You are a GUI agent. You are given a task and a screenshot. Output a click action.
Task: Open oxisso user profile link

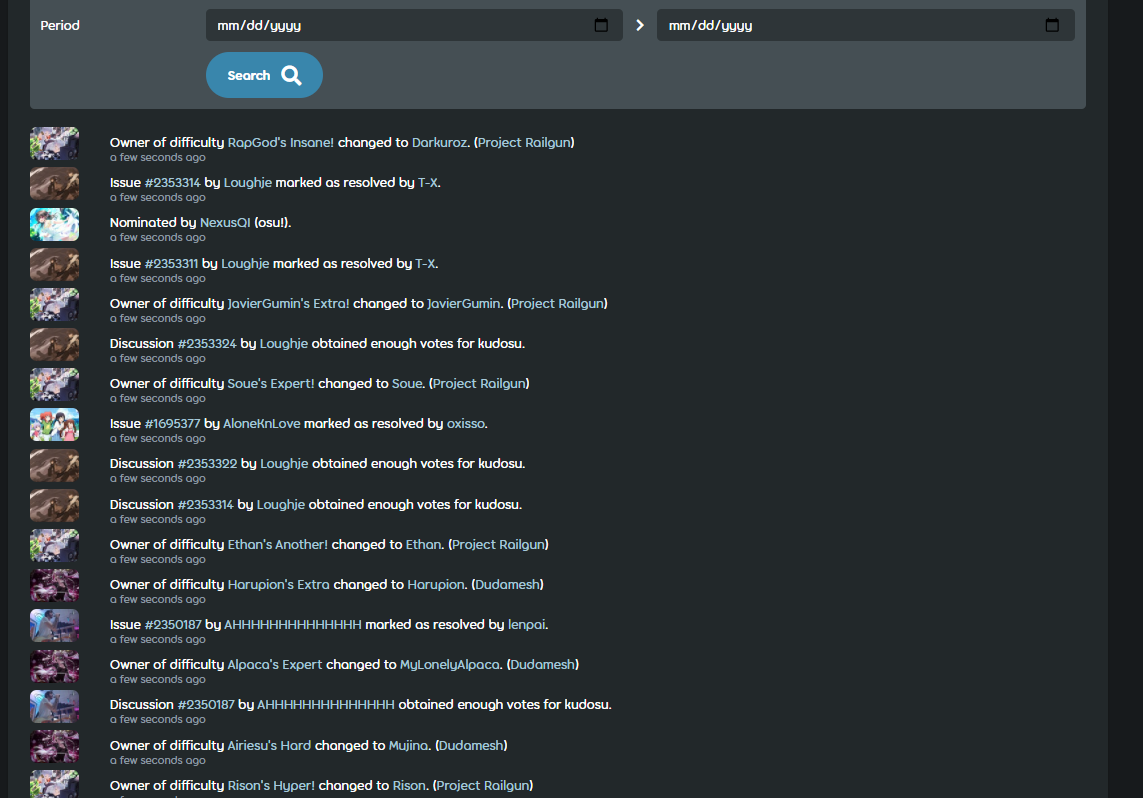(466, 424)
